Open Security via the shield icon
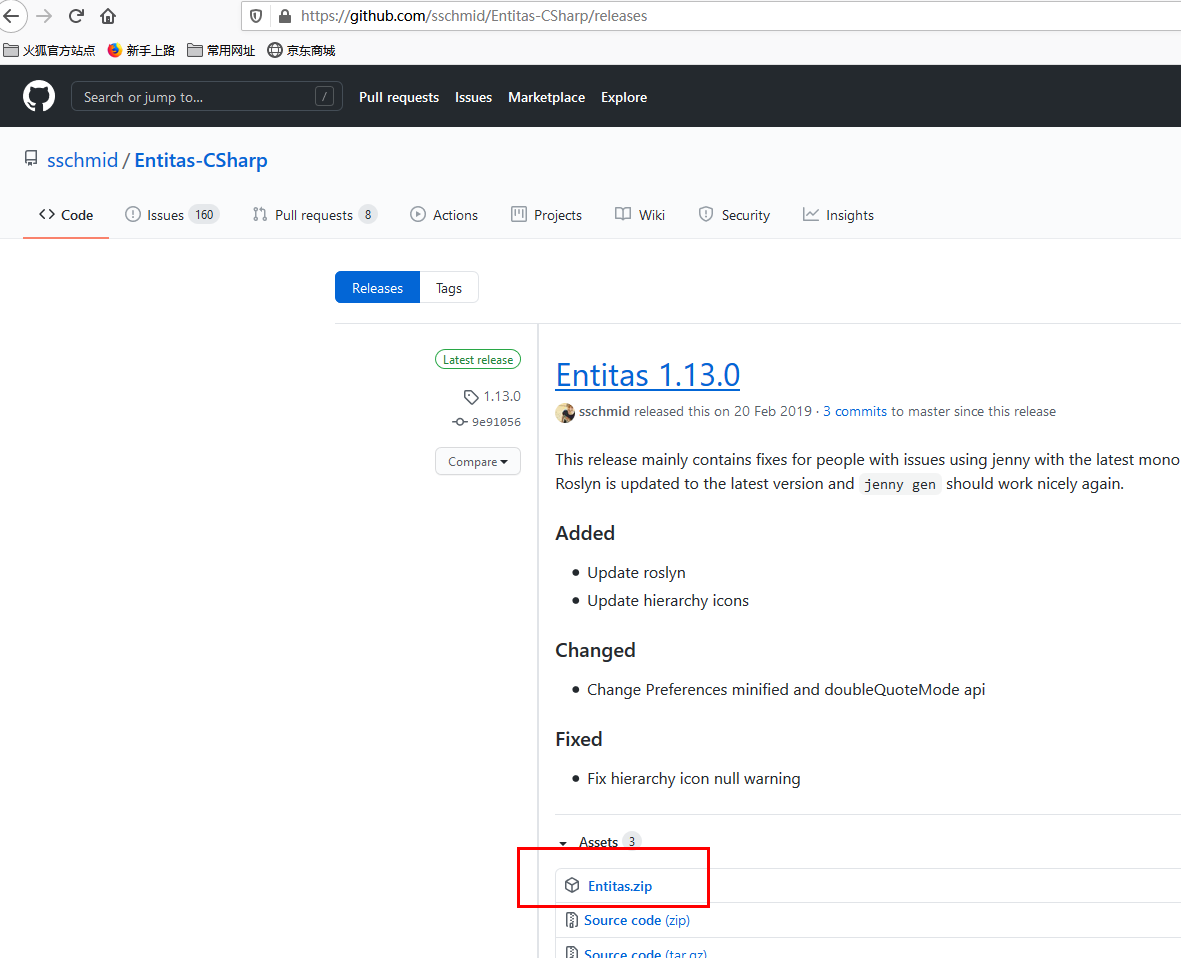 (705, 214)
